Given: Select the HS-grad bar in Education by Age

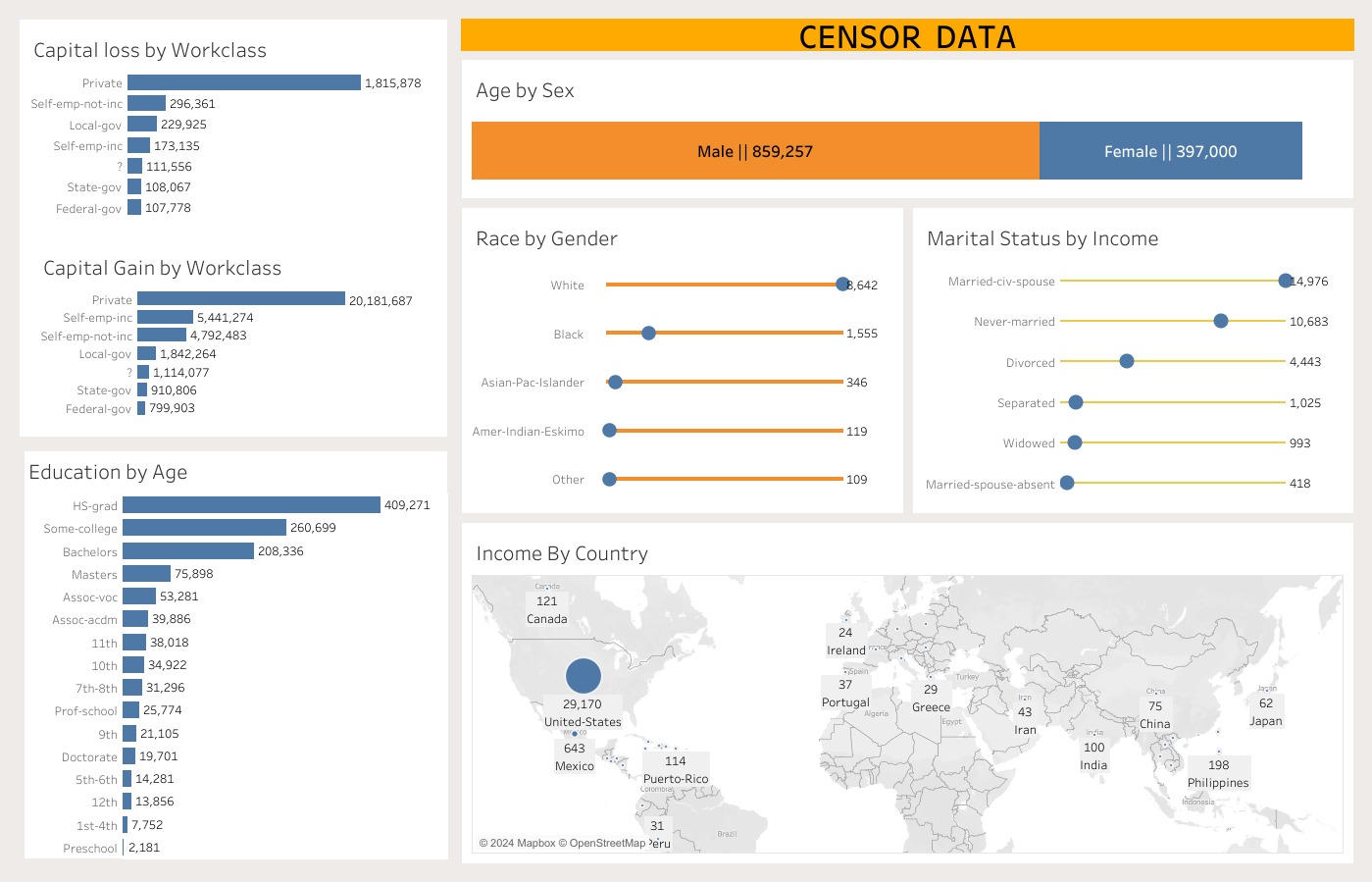Looking at the screenshot, I should tap(251, 505).
